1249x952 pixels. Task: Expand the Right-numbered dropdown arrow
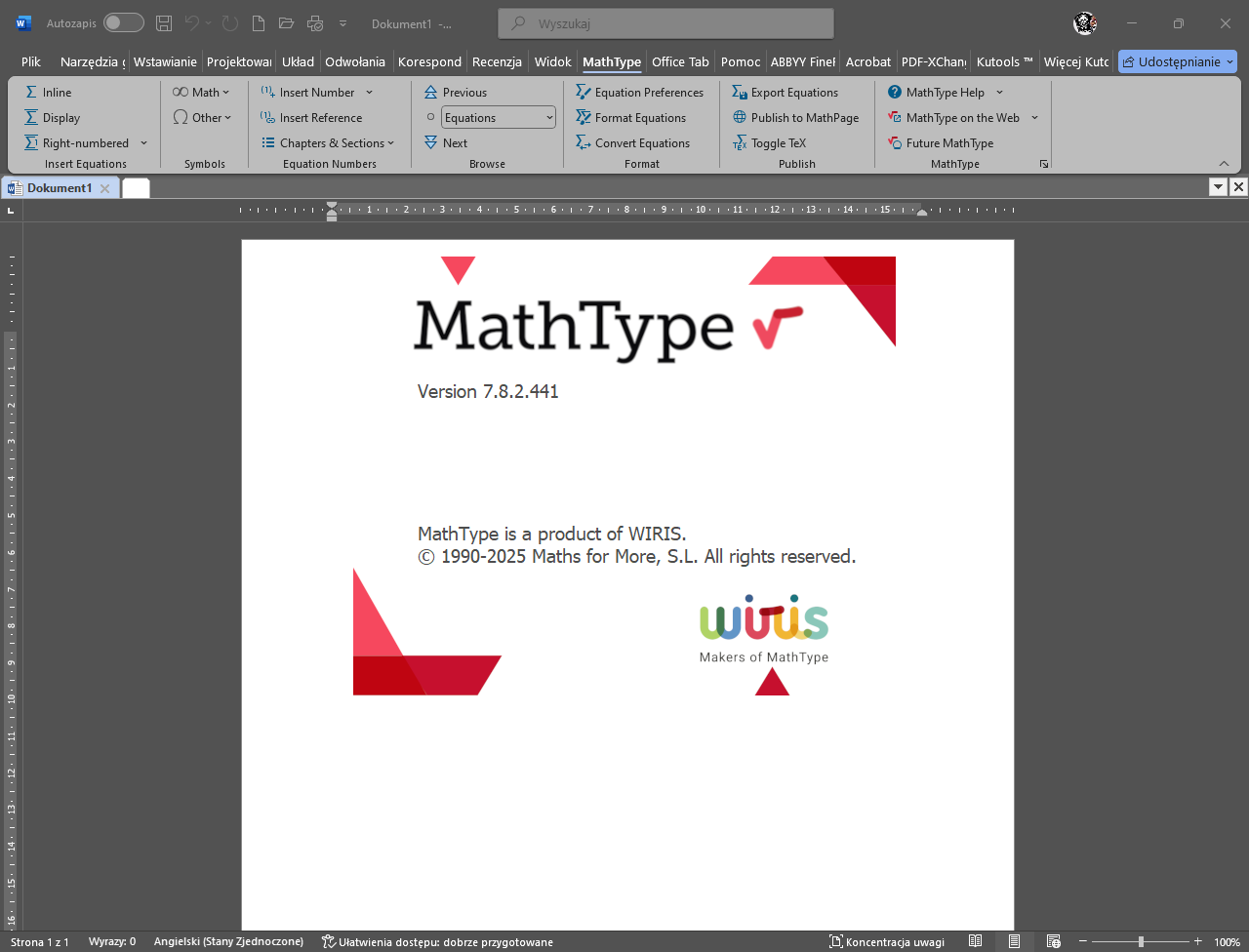pyautogui.click(x=143, y=143)
